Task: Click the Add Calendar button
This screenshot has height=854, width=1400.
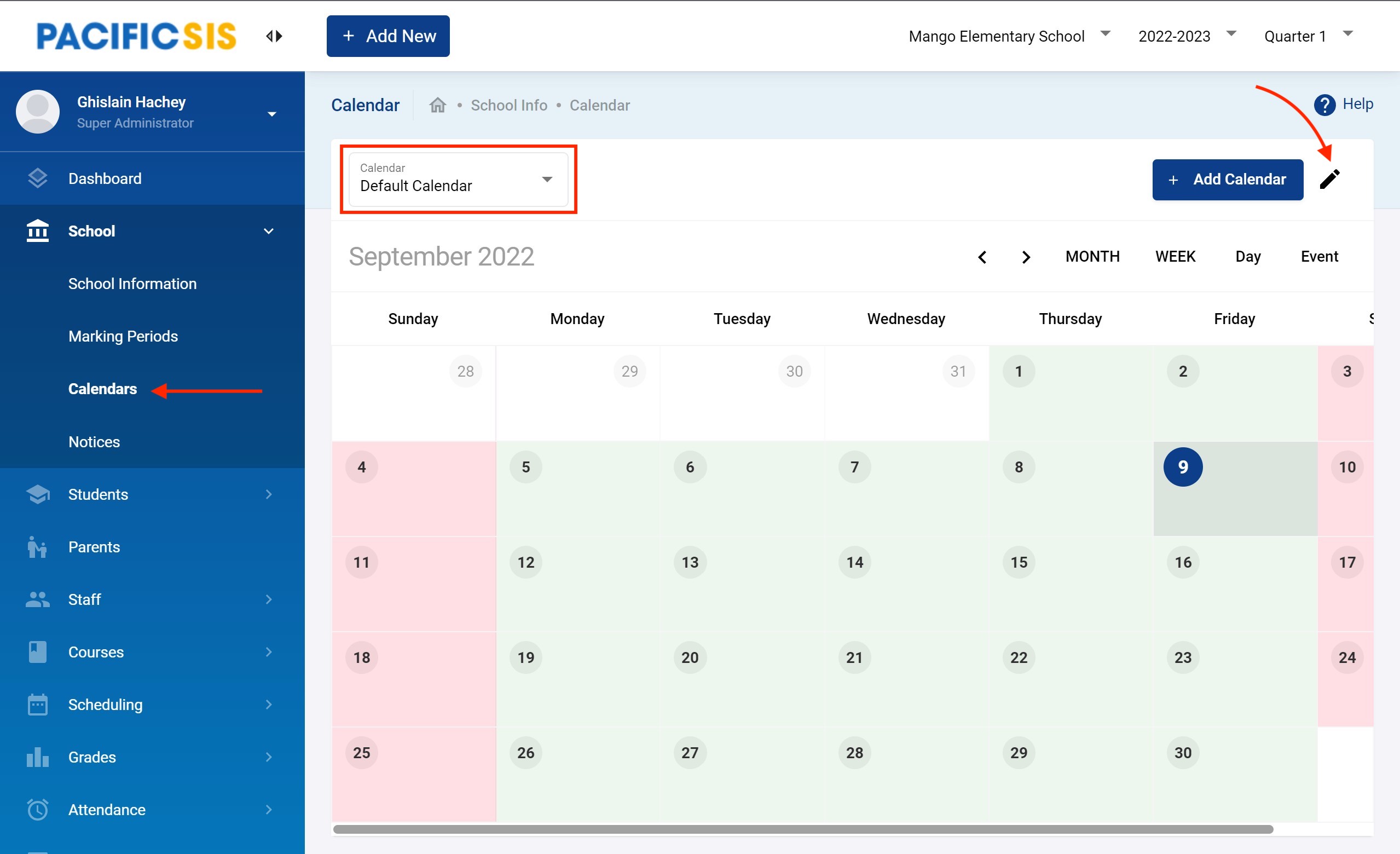Action: [1227, 180]
